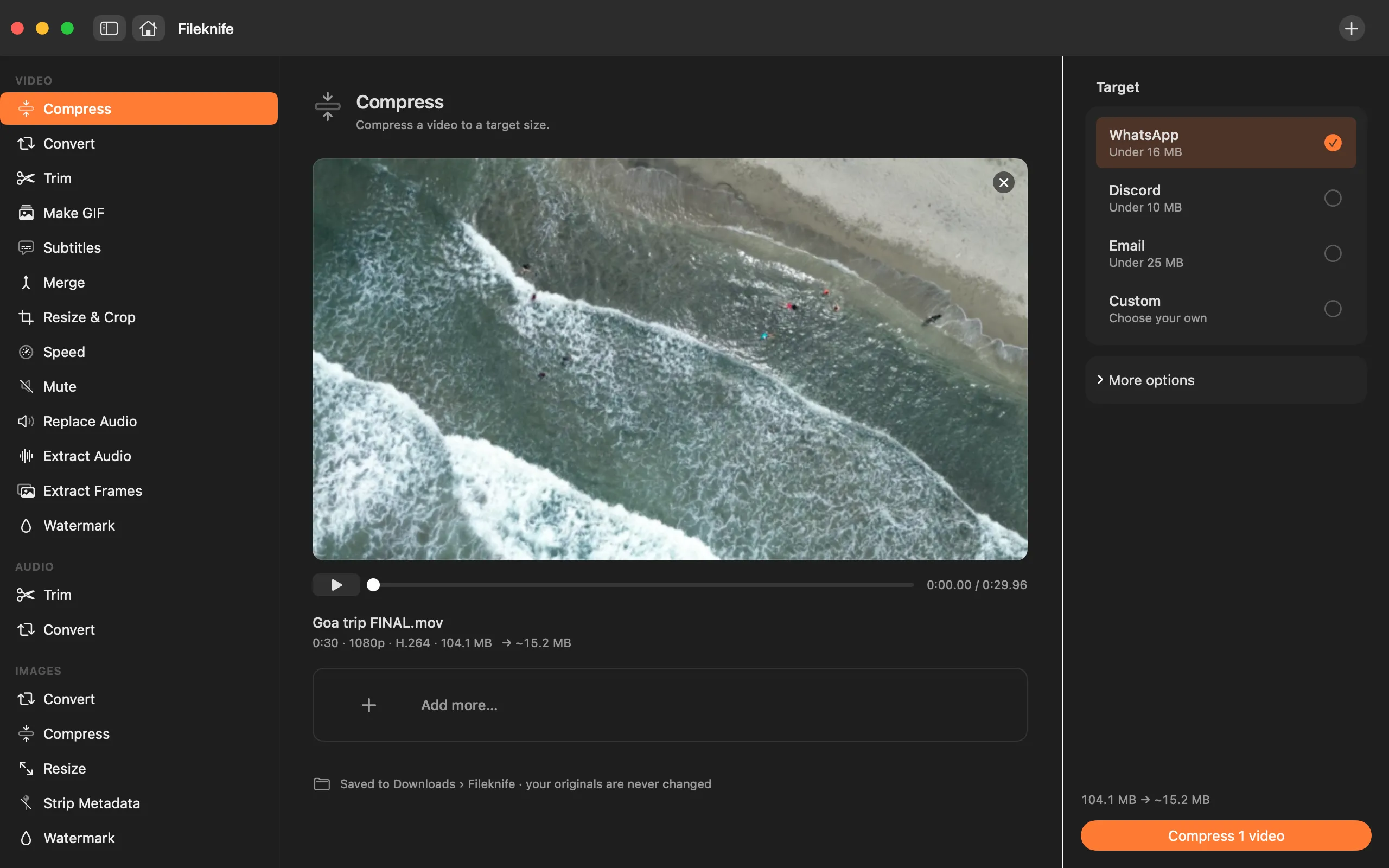
Task: Click the video Compress arrows icon in sidebar
Action: click(x=26, y=108)
